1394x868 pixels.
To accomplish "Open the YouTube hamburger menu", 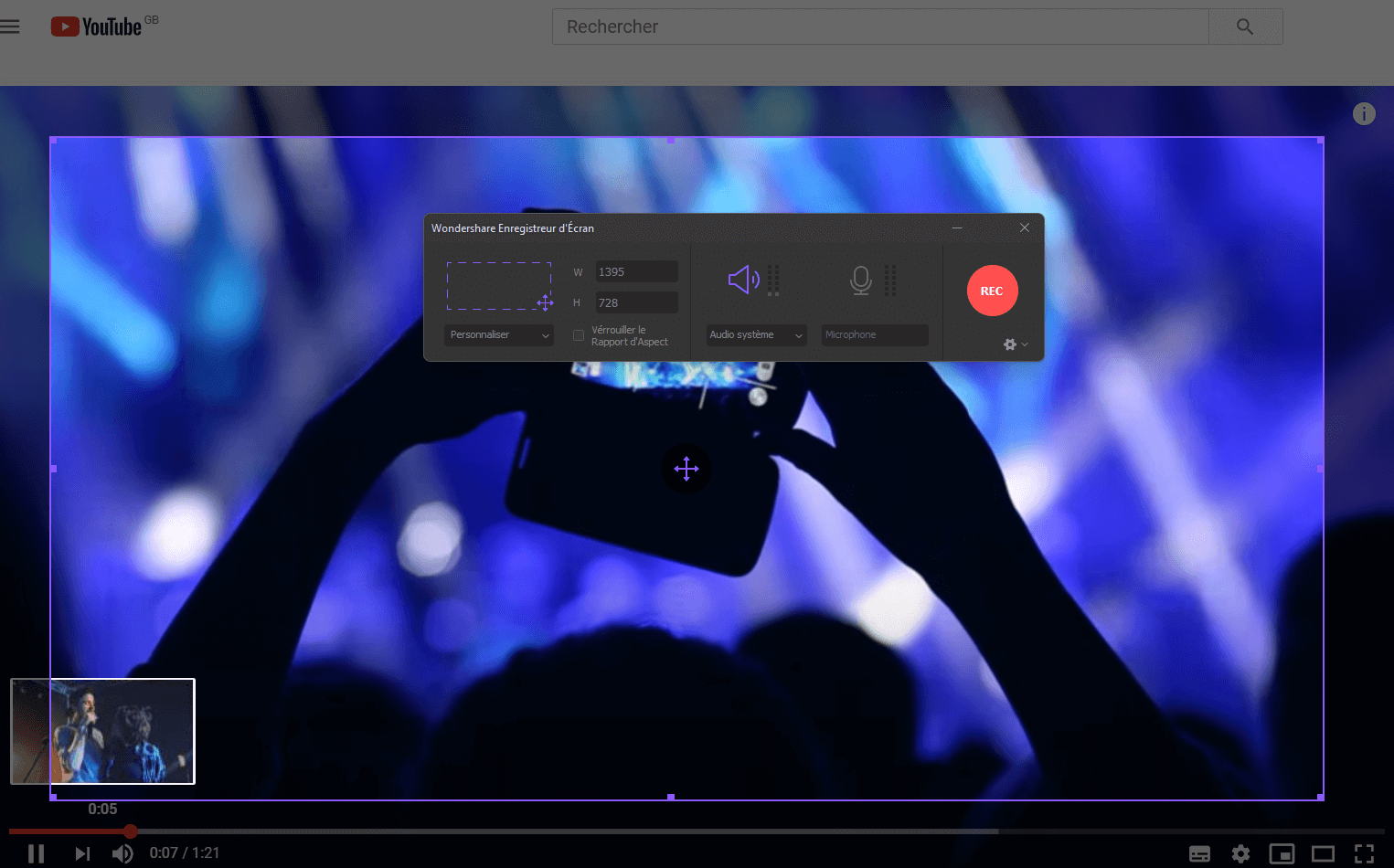I will click(x=10, y=26).
